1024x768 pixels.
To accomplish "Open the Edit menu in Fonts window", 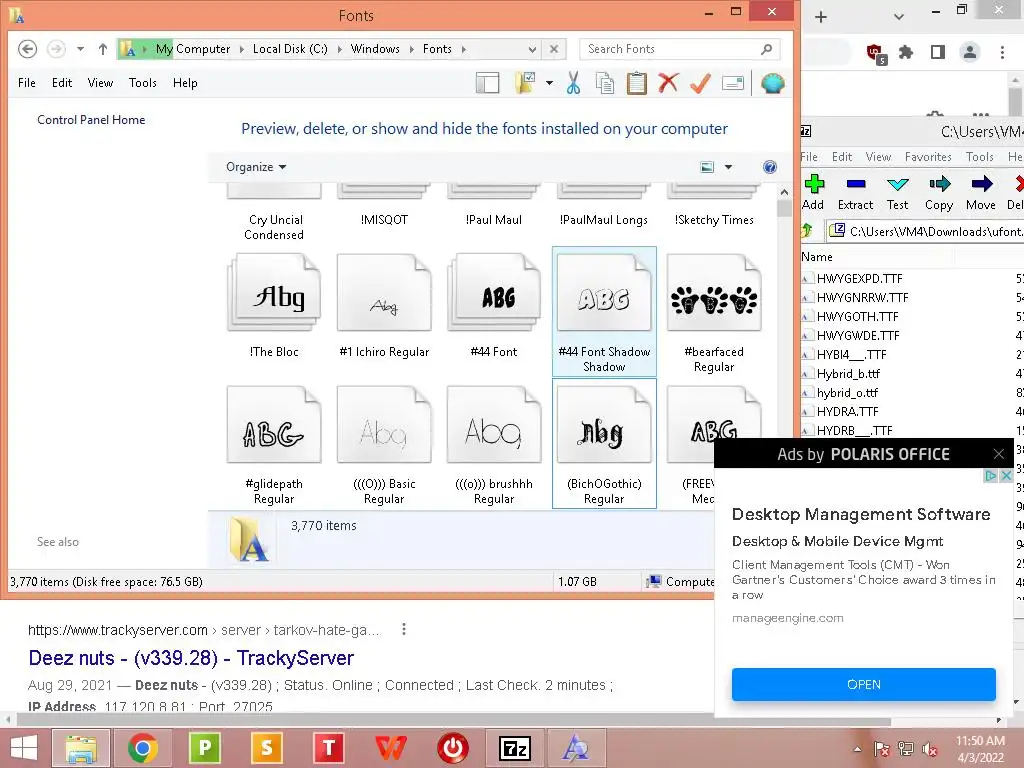I will click(62, 83).
